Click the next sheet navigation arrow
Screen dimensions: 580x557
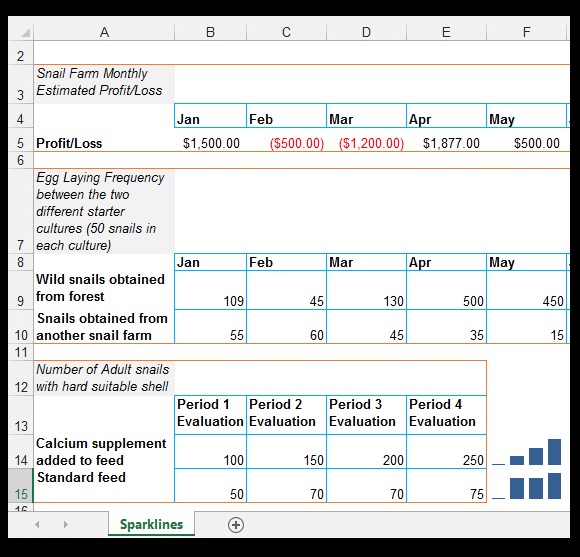[x=65, y=524]
